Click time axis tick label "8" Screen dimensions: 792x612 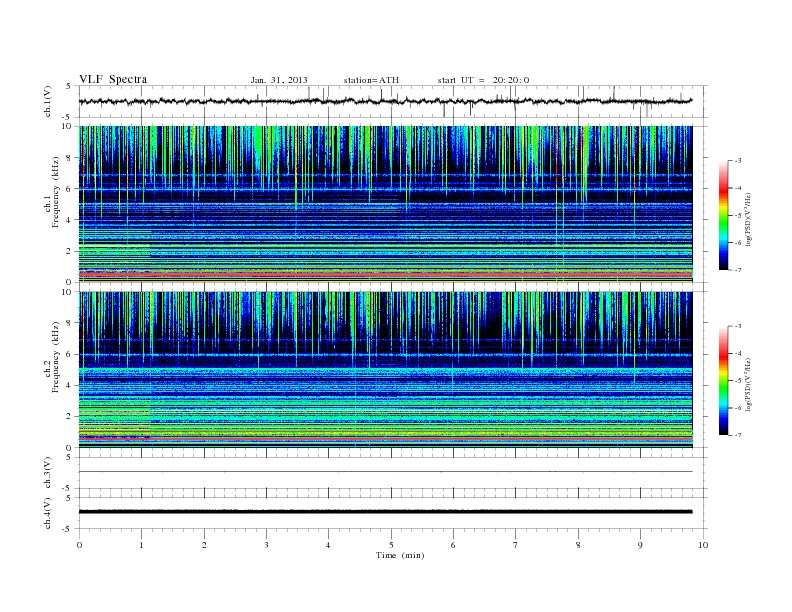coord(578,545)
